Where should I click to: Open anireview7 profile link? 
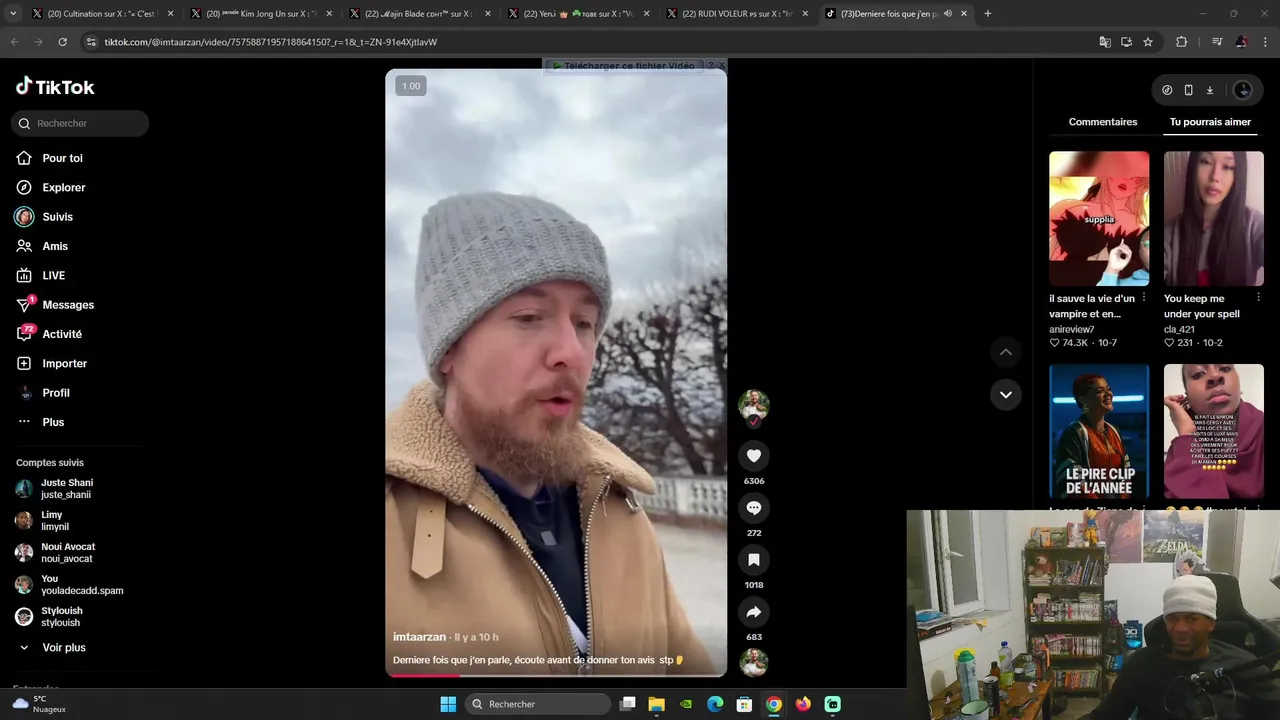click(1071, 329)
